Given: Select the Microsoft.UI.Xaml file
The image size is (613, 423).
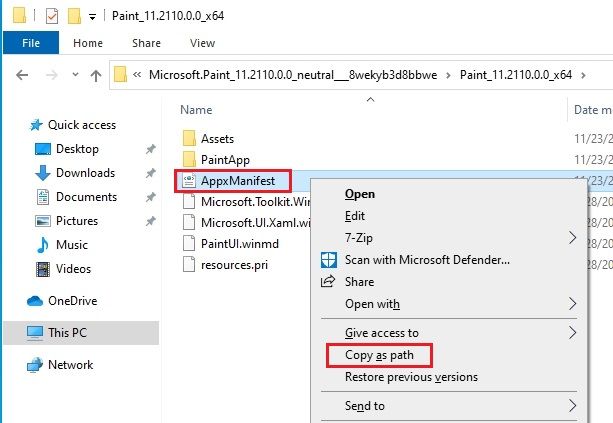Looking at the screenshot, I should [255, 223].
